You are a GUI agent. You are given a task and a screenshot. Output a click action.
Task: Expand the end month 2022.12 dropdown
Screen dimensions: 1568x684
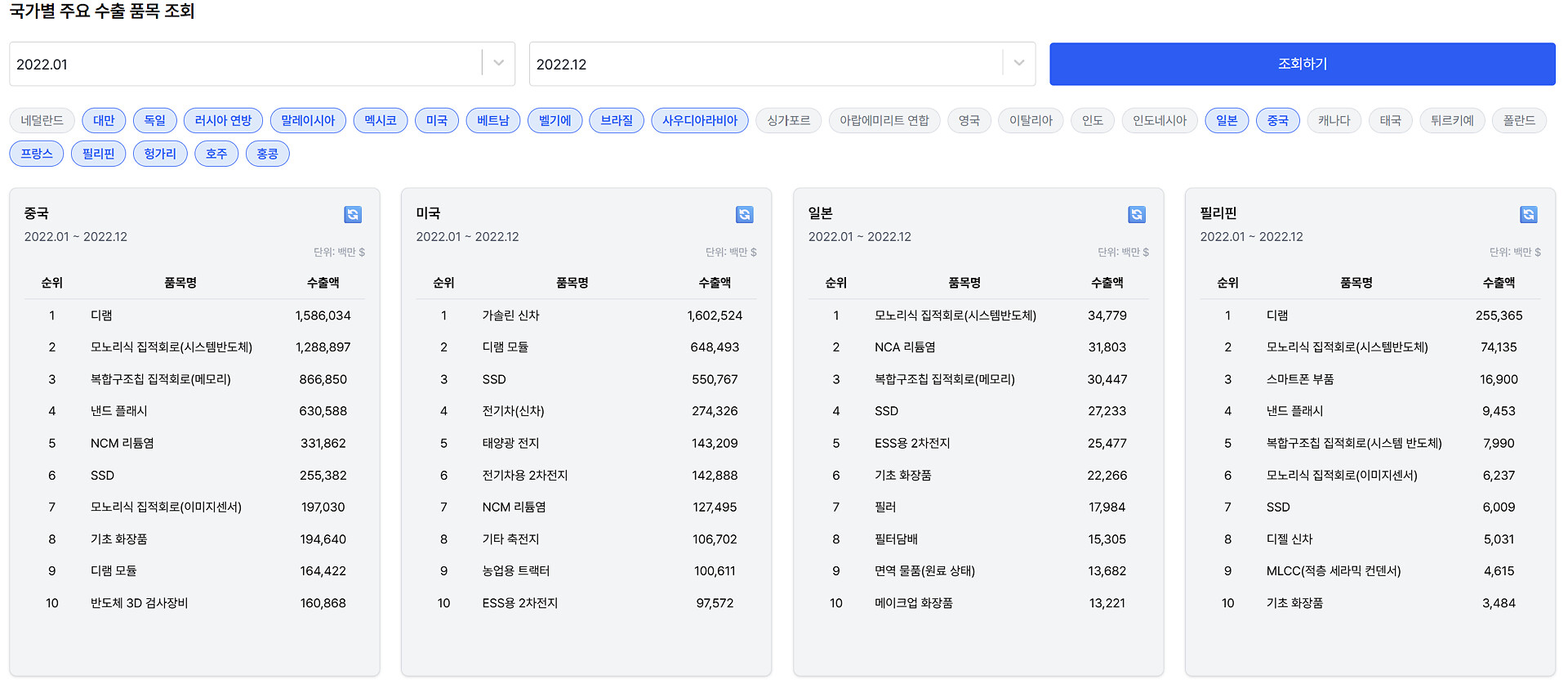(768, 64)
